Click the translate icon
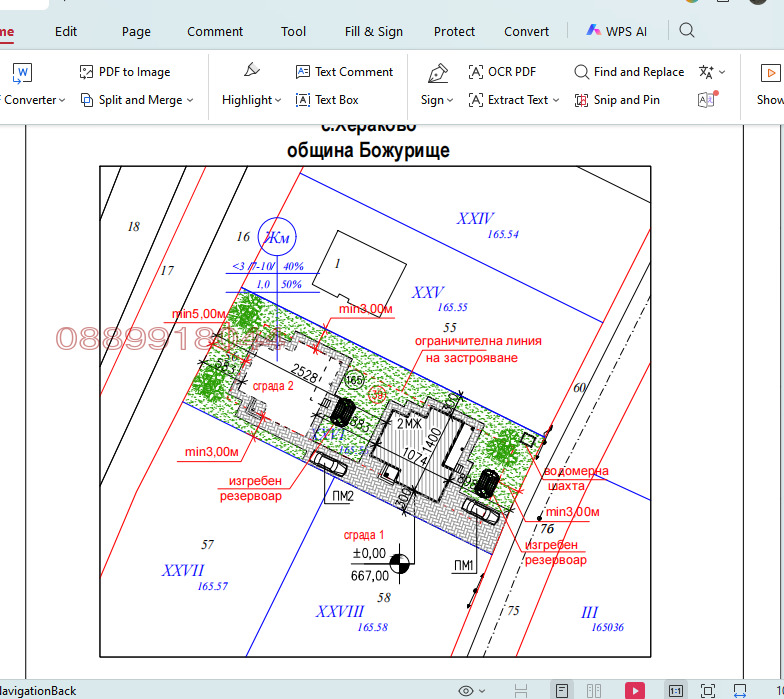 coord(706,72)
